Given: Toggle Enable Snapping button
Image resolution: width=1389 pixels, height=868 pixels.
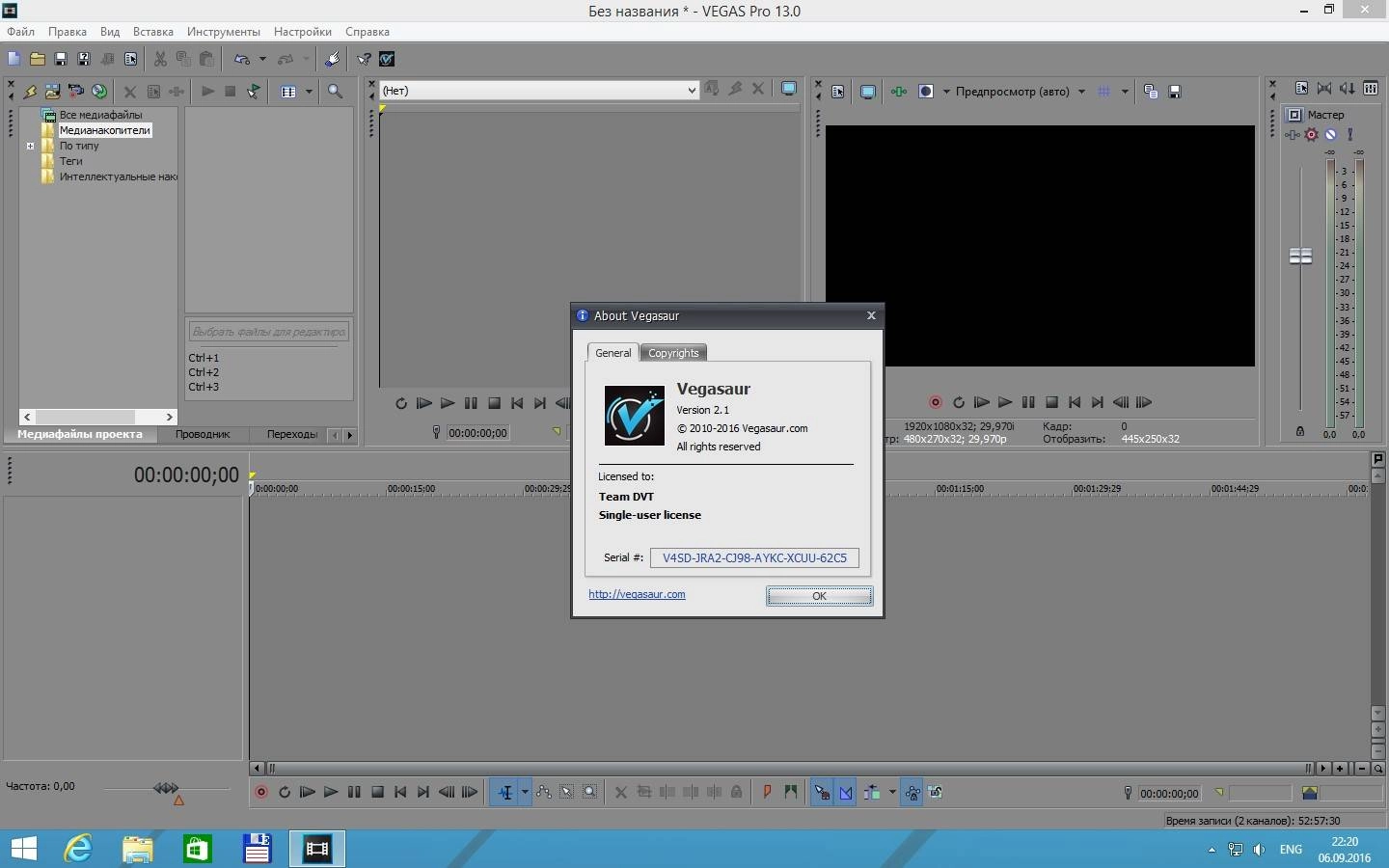Looking at the screenshot, I should click(x=822, y=792).
